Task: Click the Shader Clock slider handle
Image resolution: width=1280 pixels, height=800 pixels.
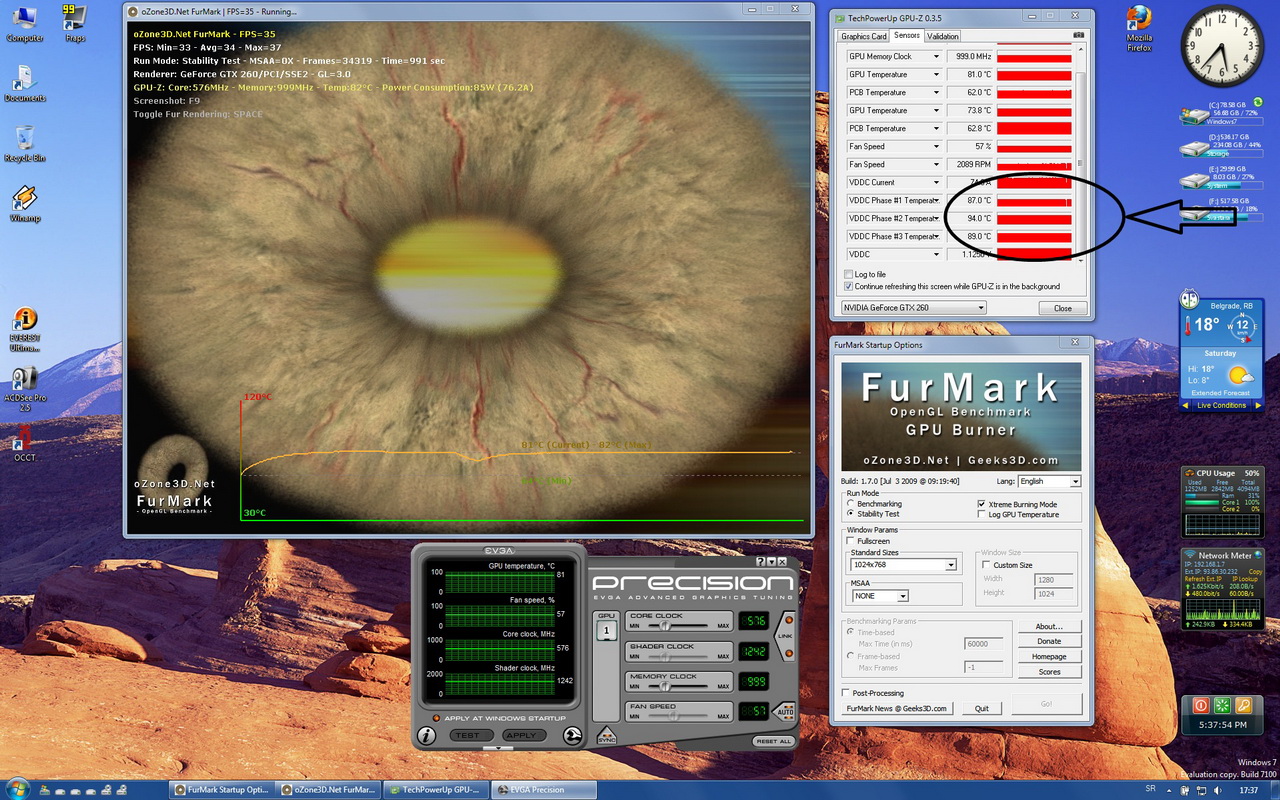Action: click(x=665, y=657)
